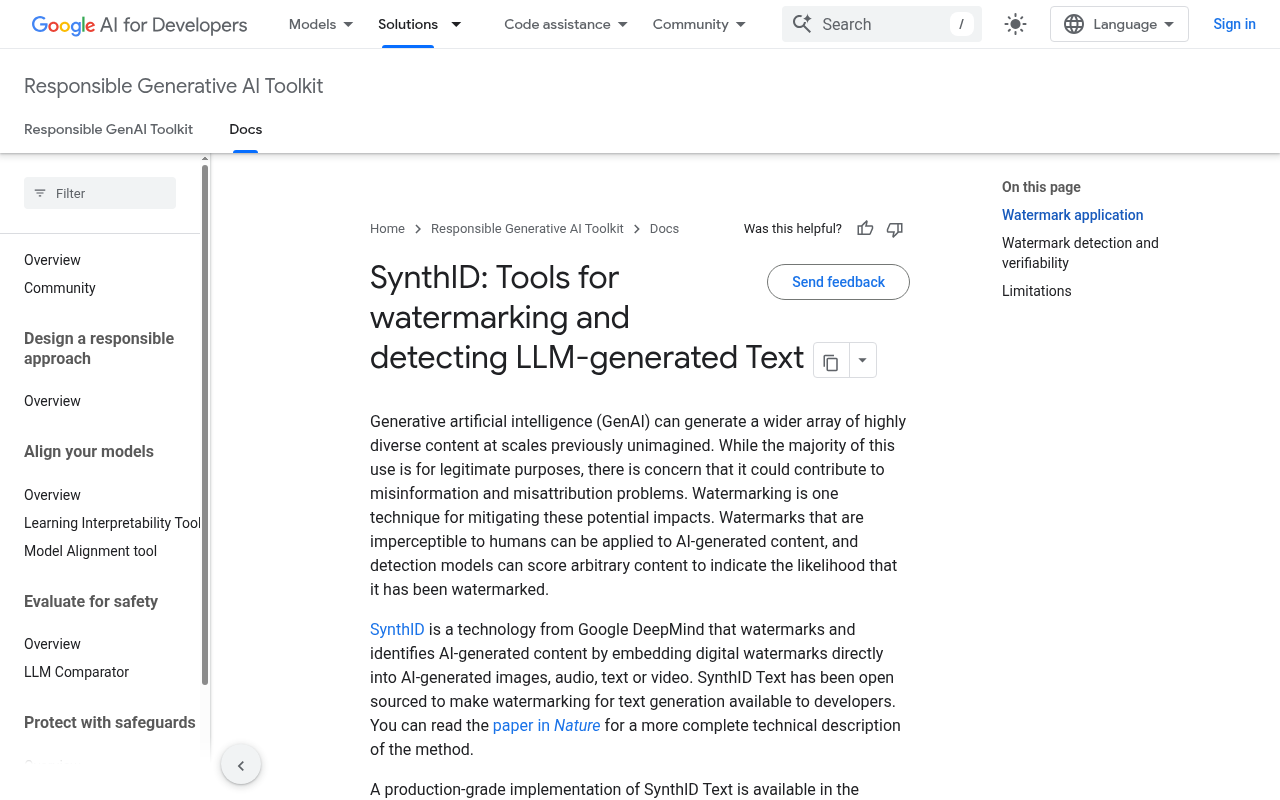Switch to the Docs tab

coord(246,129)
